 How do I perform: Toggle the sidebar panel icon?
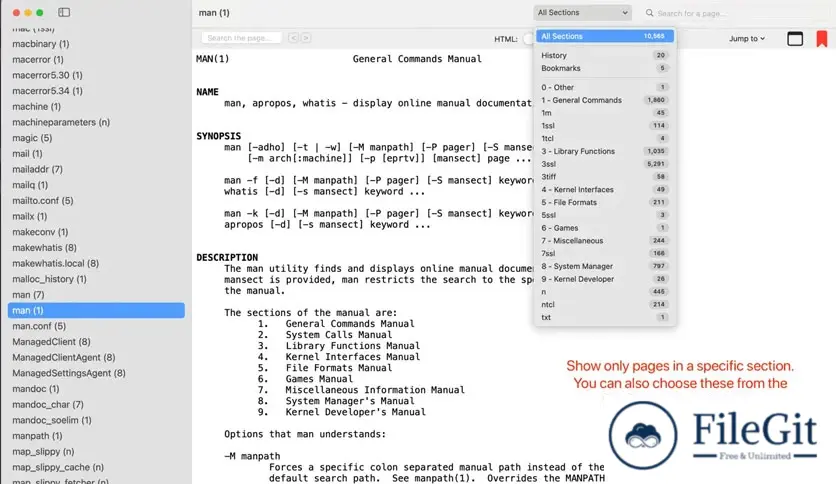click(x=64, y=12)
